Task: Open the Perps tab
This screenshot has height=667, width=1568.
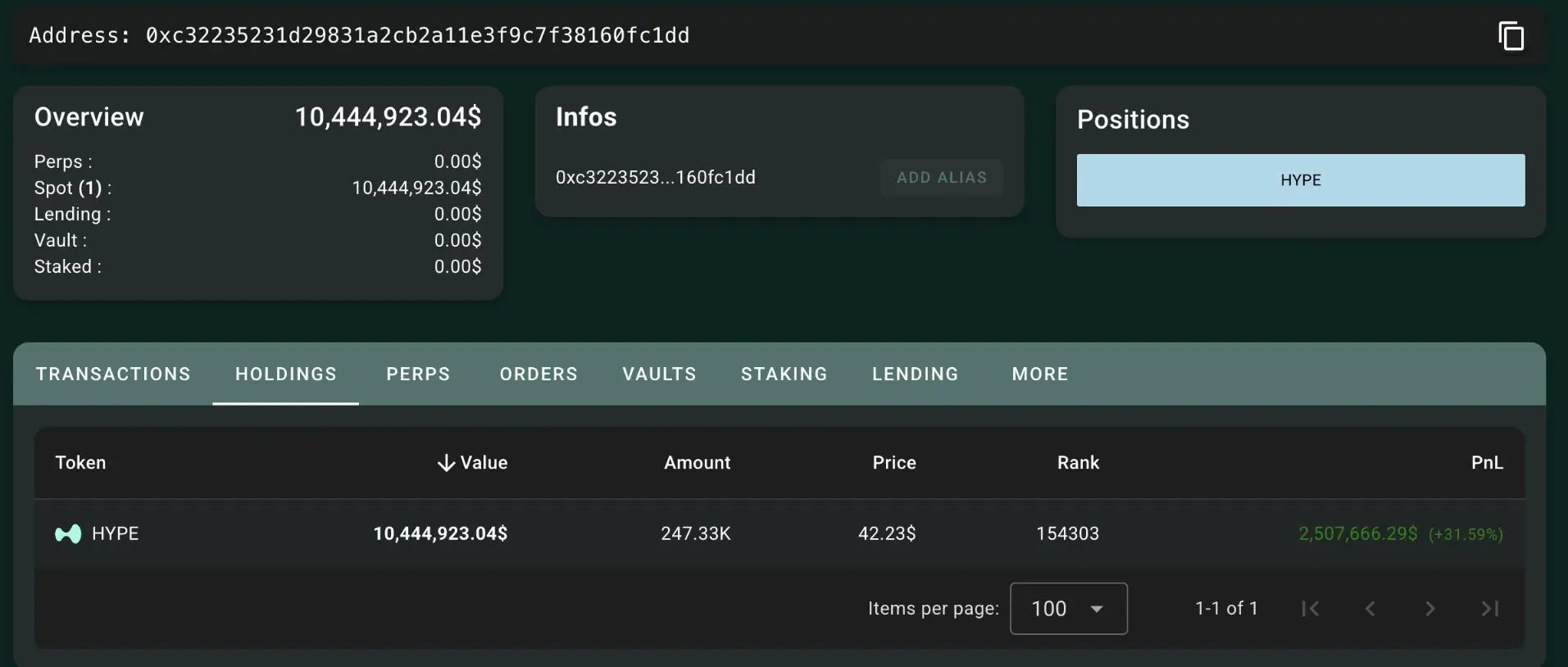Action: pos(418,374)
